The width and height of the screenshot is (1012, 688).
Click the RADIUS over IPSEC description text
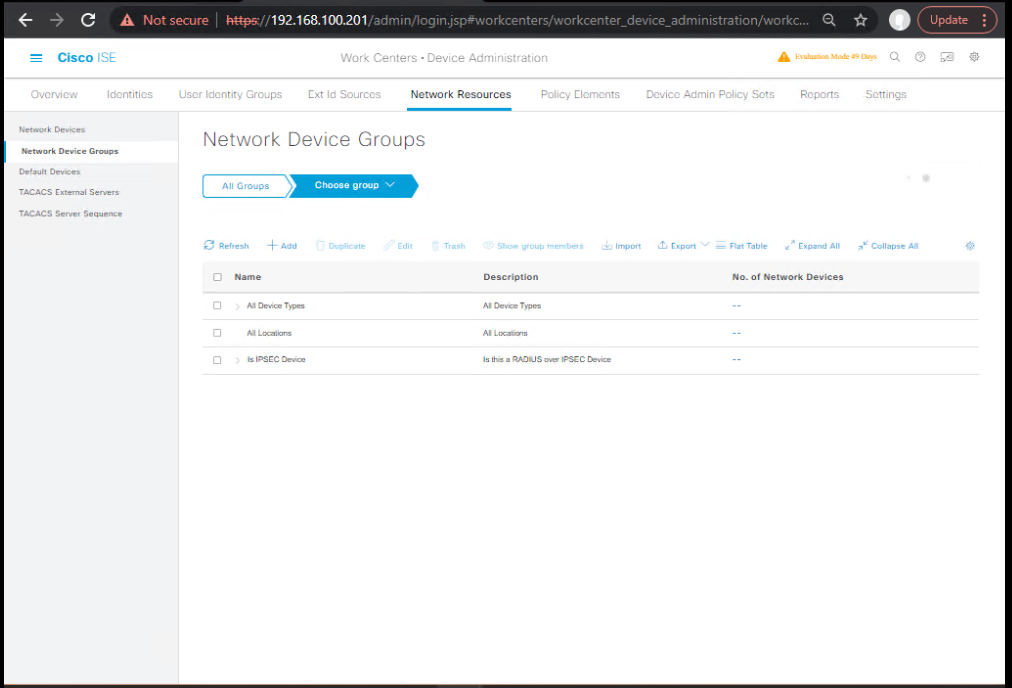(547, 359)
